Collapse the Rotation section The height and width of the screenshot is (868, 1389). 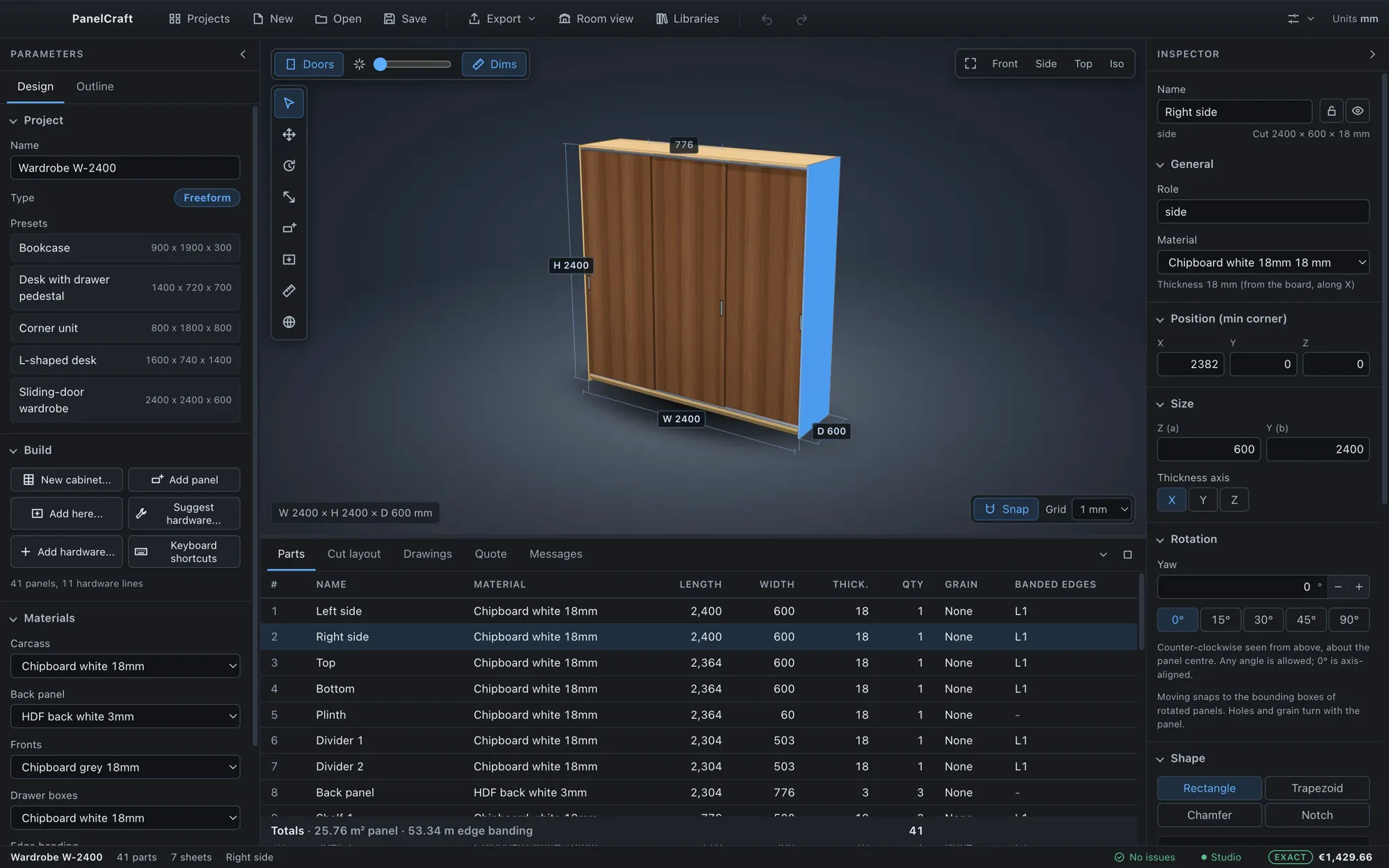coord(1186,540)
